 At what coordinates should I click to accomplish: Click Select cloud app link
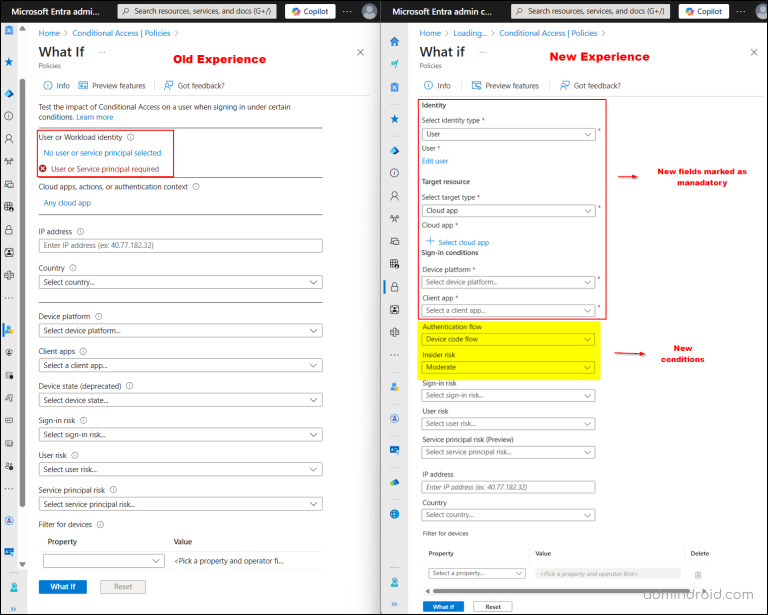tap(457, 242)
